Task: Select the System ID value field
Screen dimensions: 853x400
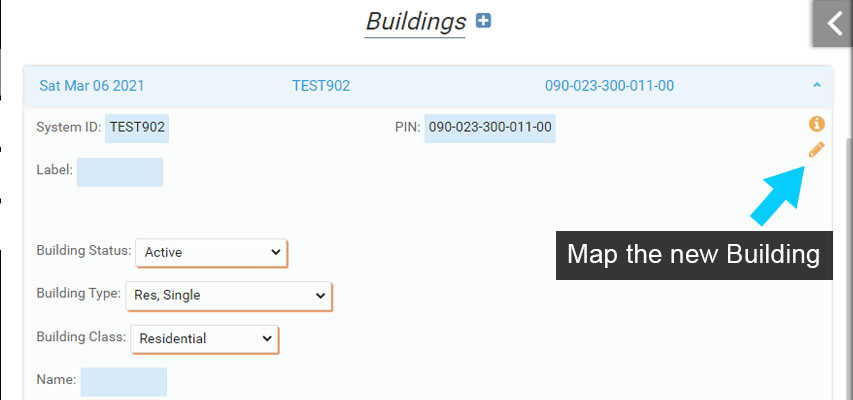Action: pyautogui.click(x=137, y=128)
